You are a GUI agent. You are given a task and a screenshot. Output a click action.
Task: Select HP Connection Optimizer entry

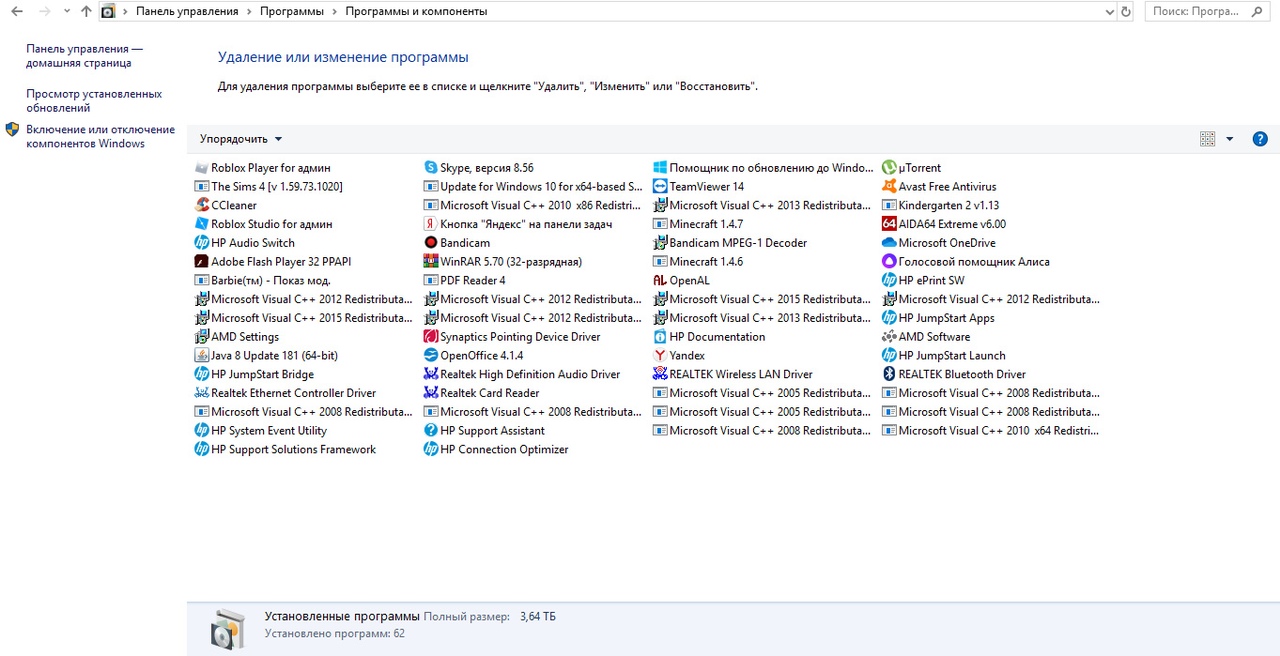pos(496,449)
